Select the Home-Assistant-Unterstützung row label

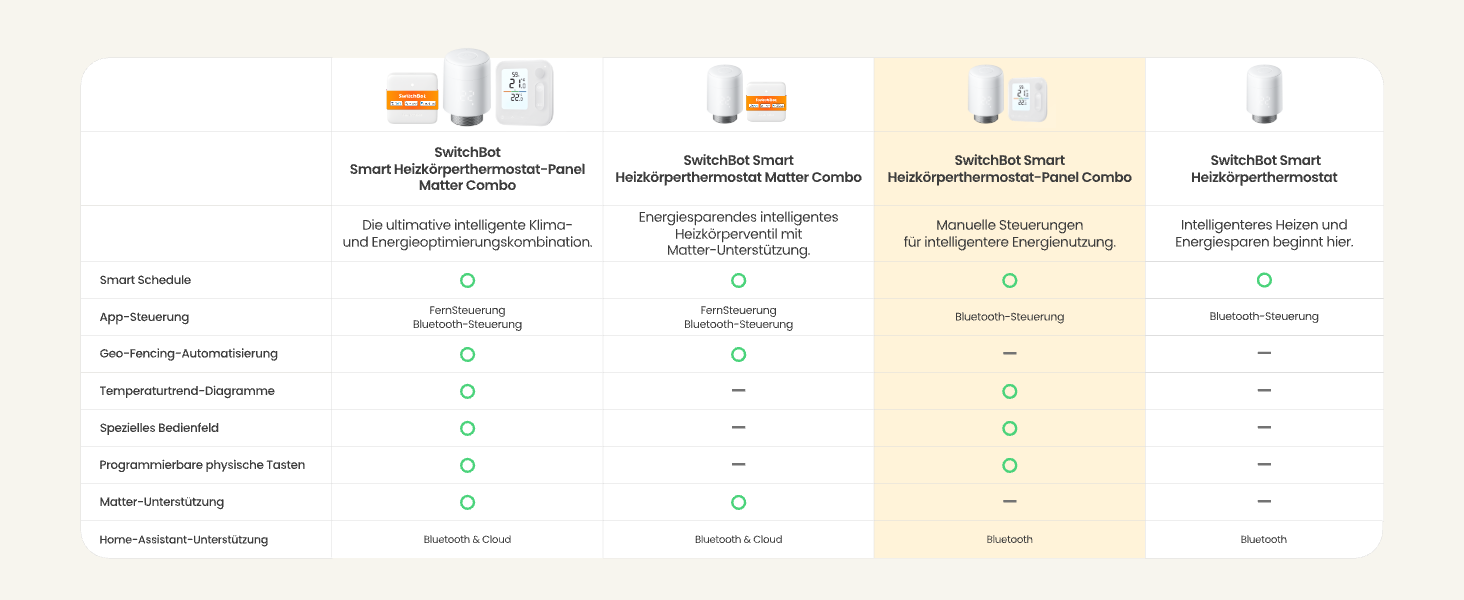[183, 540]
